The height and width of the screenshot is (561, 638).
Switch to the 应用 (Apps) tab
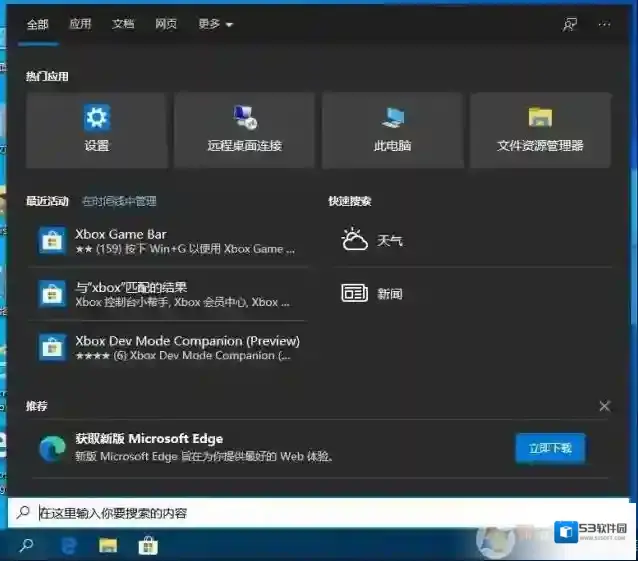coord(80,24)
